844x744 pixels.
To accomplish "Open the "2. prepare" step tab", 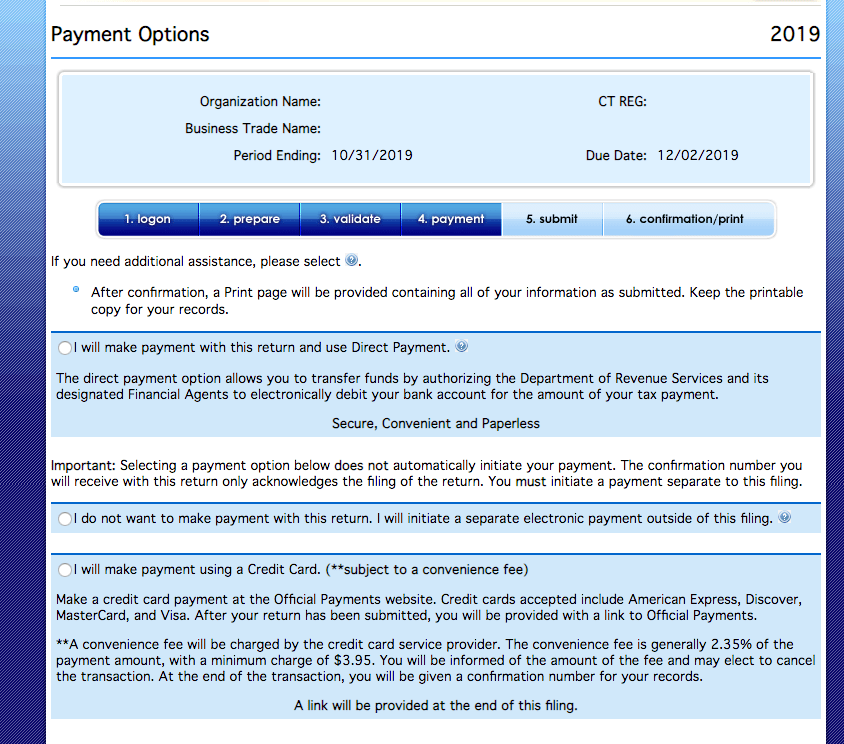I will (249, 218).
